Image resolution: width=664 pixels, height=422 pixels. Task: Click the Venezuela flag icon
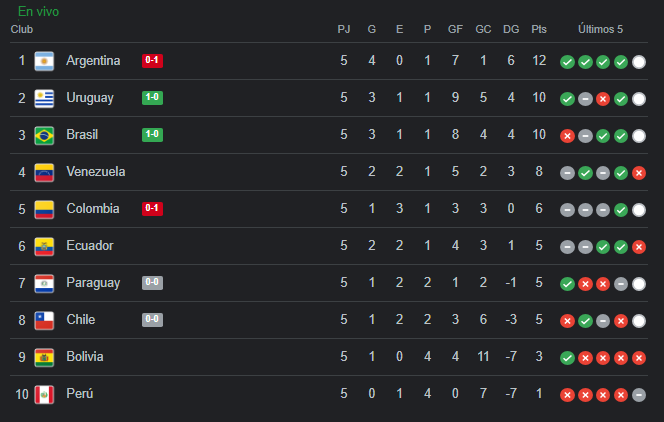coord(44,172)
